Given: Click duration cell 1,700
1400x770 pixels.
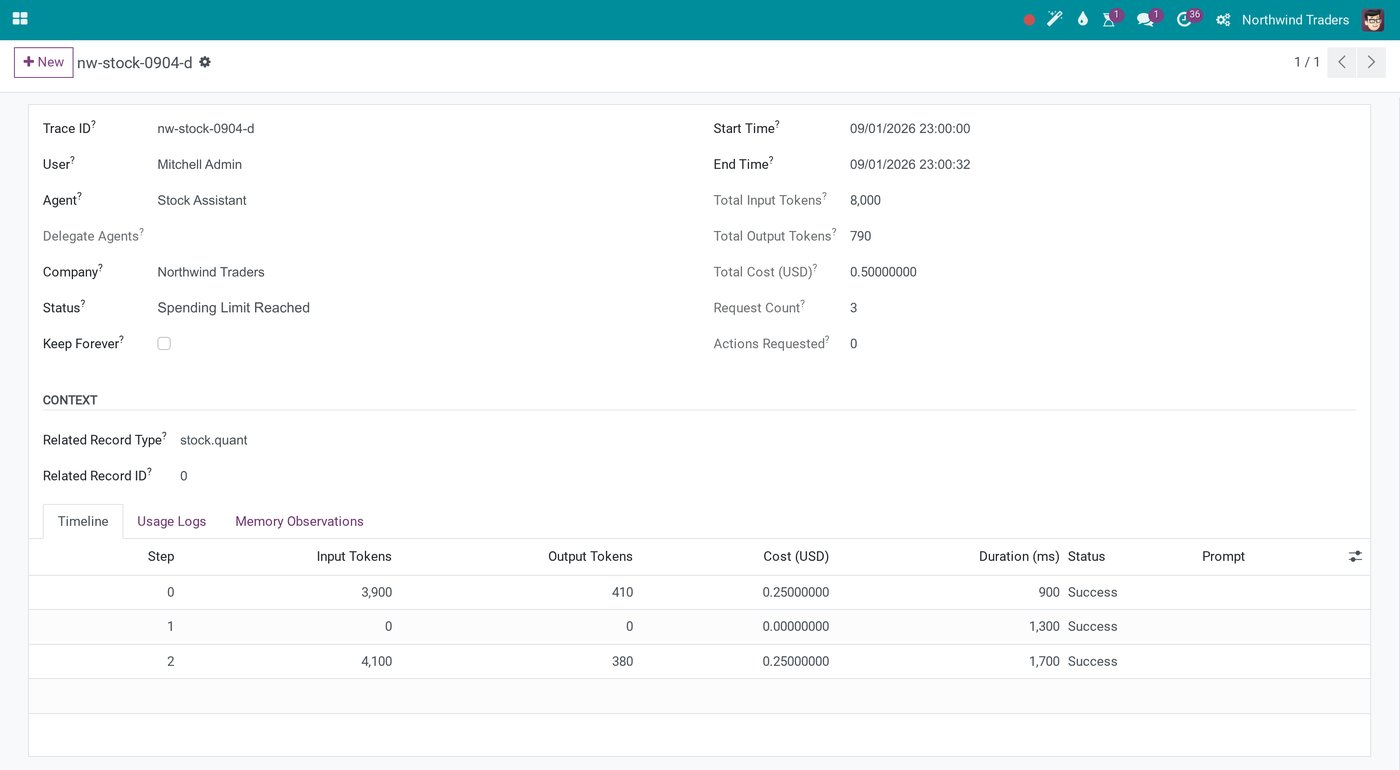Looking at the screenshot, I should (x=1044, y=661).
